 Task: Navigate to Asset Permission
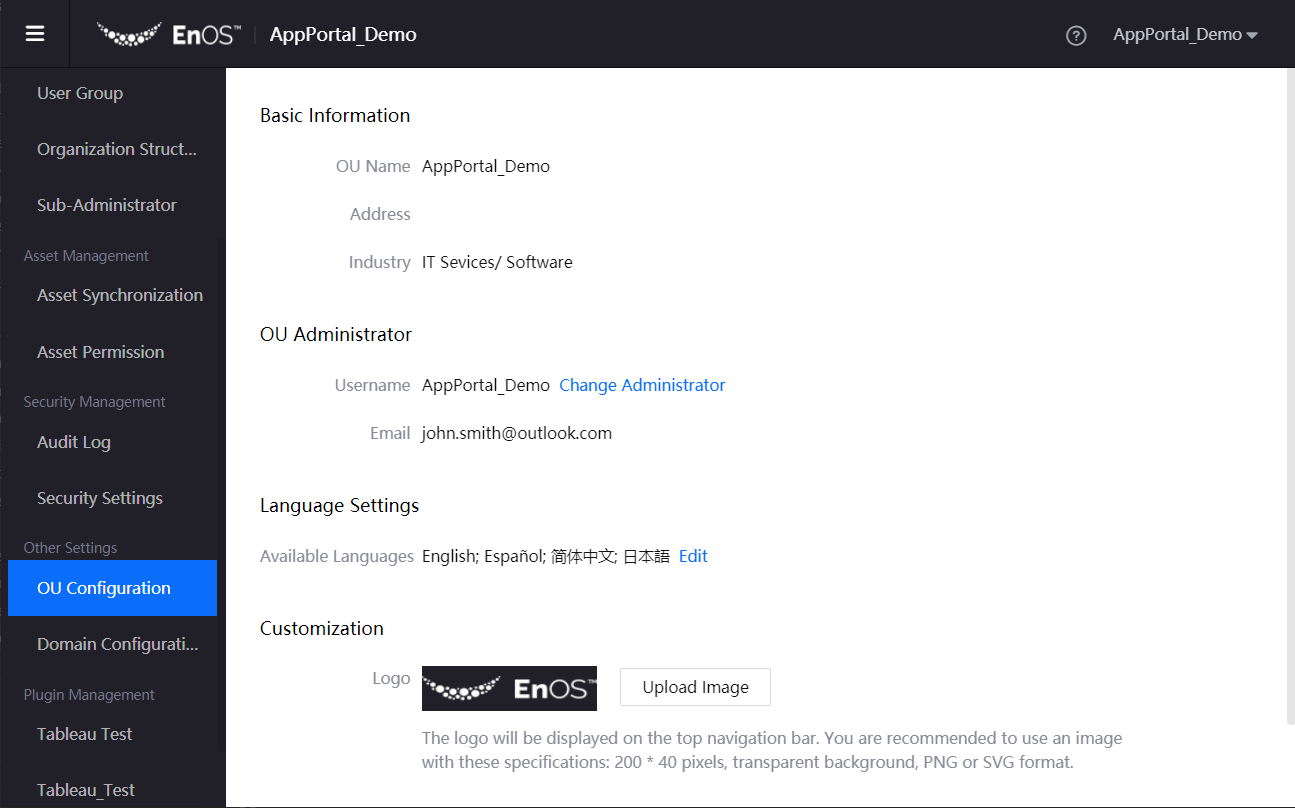point(100,352)
